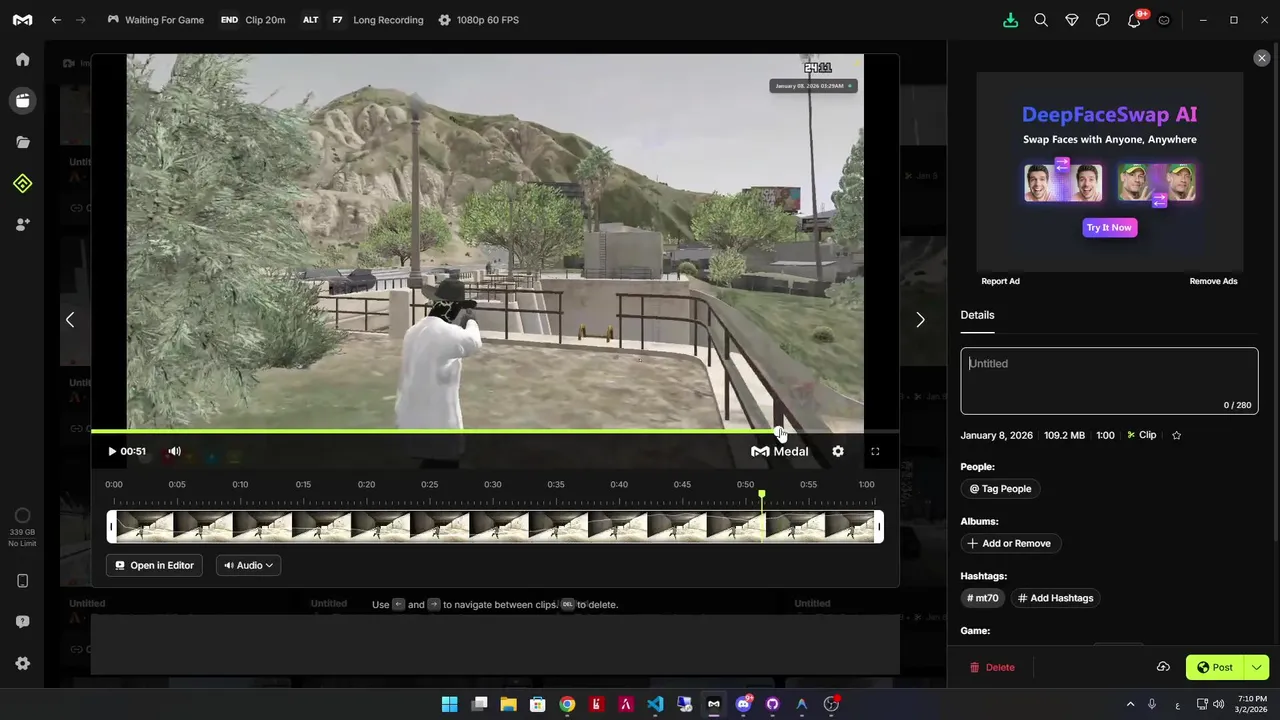Open the Audio dropdown
Screen dimensions: 1280x720
click(x=248, y=565)
